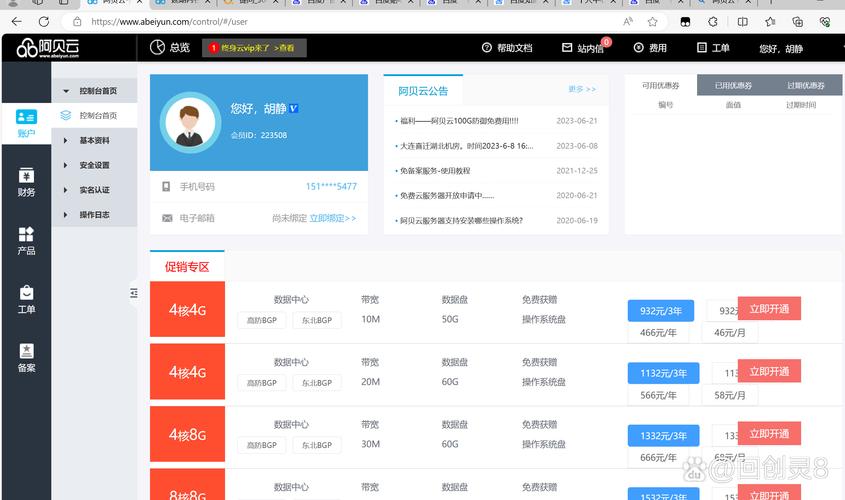Select the 促销专区 tab
The height and width of the screenshot is (500, 845).
pyautogui.click(x=187, y=266)
